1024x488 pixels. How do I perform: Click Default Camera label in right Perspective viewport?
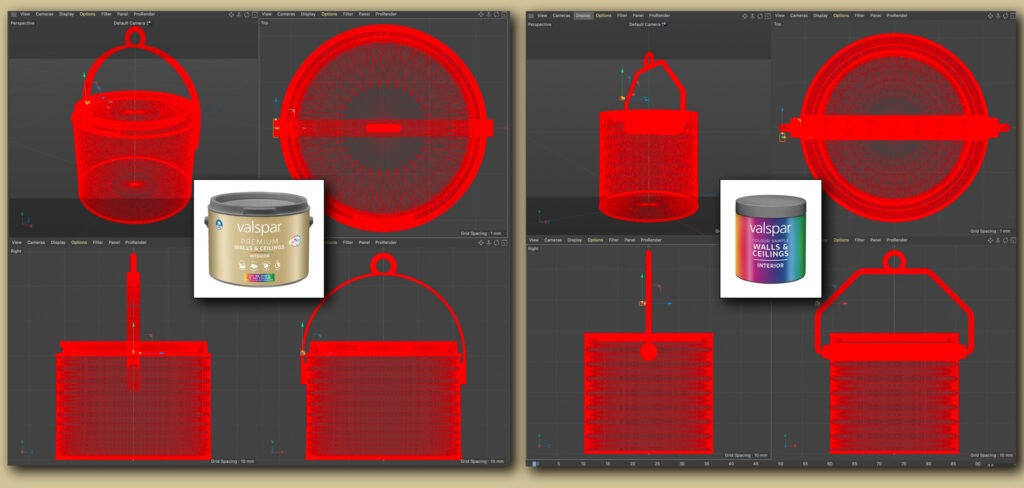[645, 24]
